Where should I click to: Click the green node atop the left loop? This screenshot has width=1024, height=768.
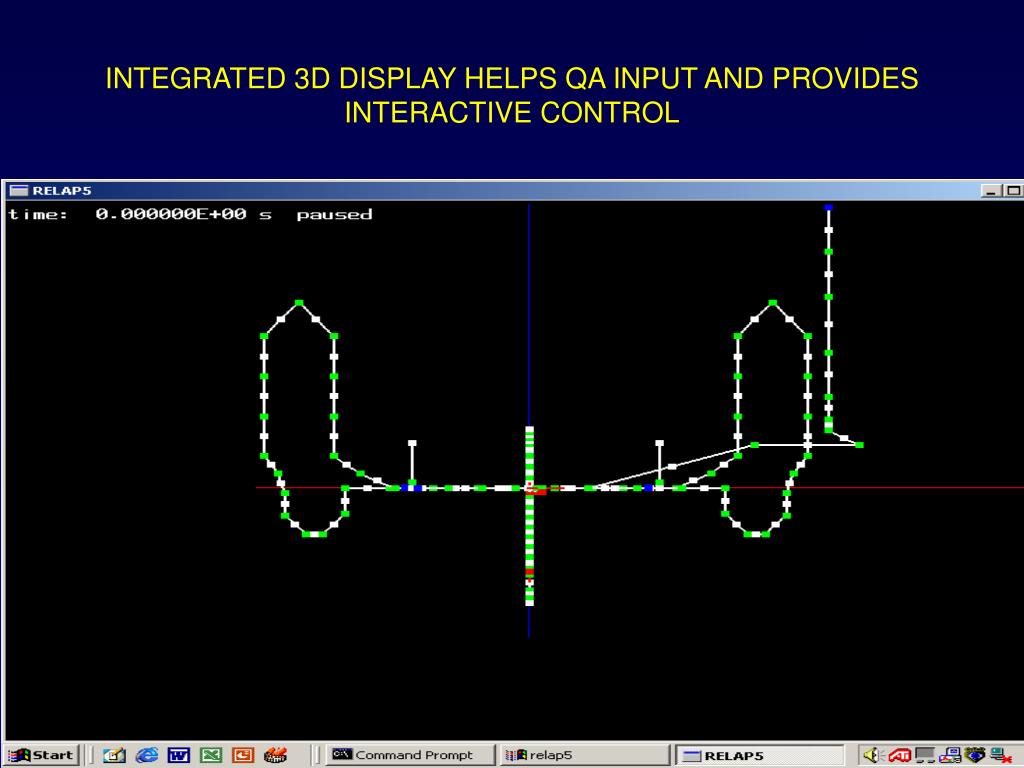299,303
